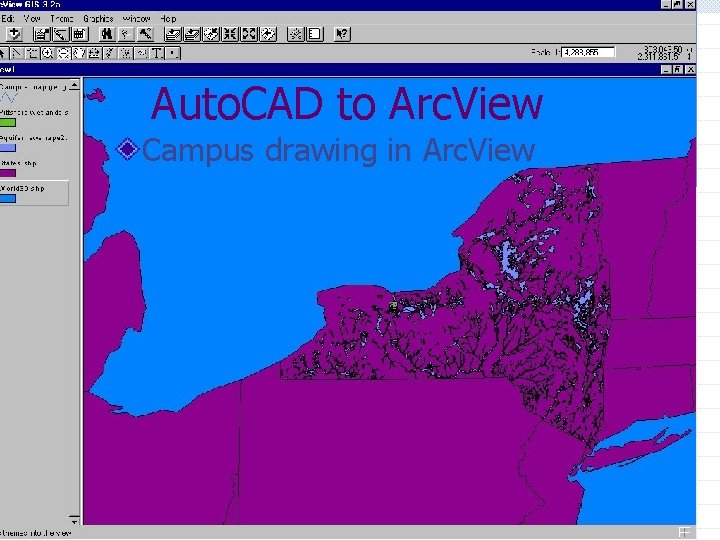The width and height of the screenshot is (720, 540).
Task: Click the context Help arrow button
Action: 342,34
